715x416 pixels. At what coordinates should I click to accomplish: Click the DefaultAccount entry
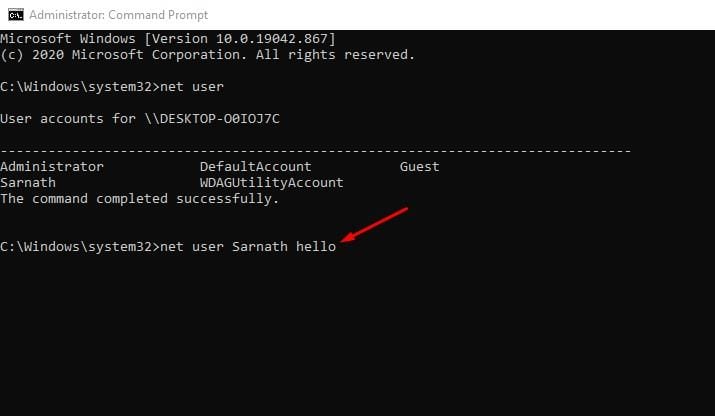click(255, 166)
